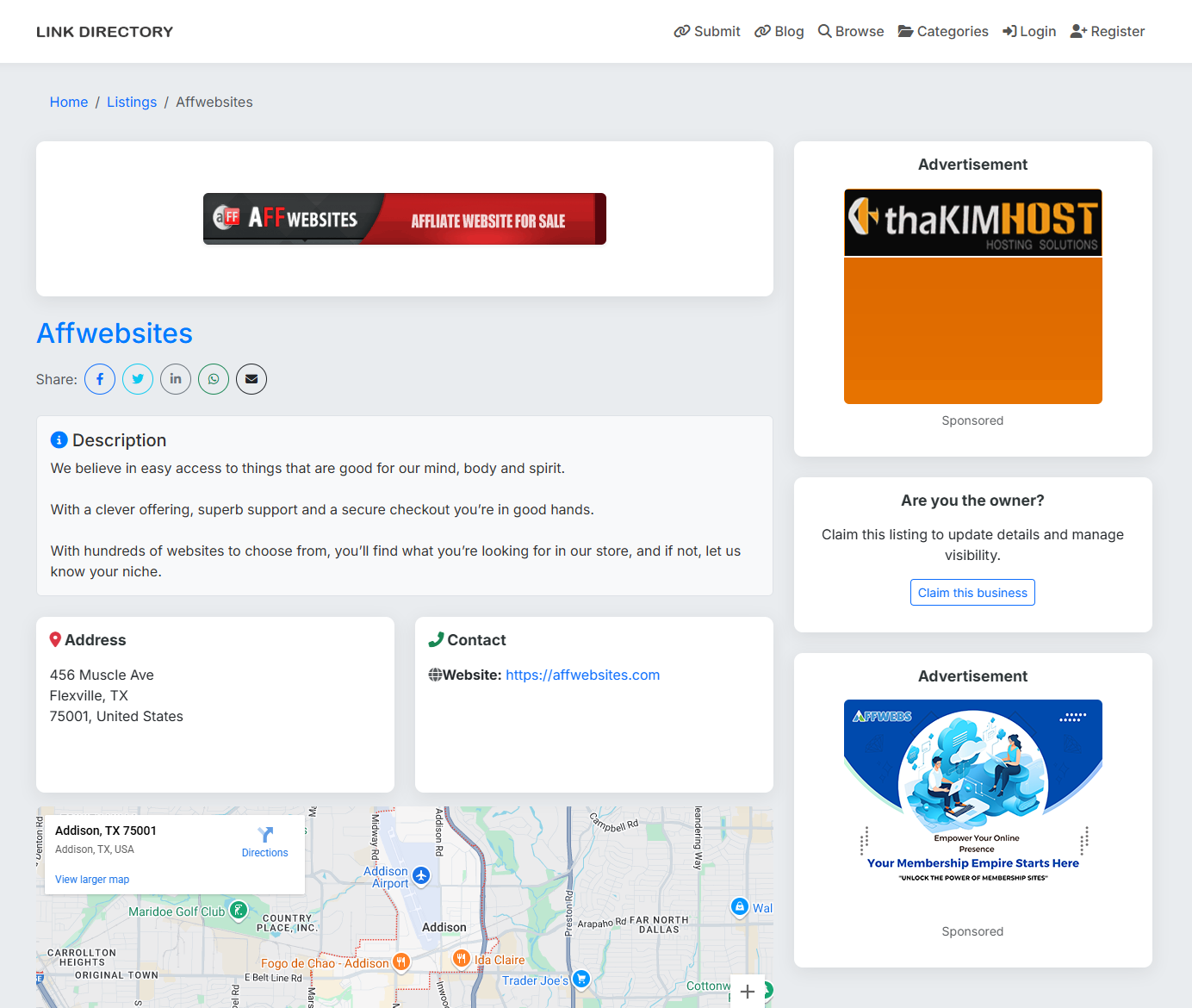
Task: Select Maridoe Golf Club map pin
Action: pyautogui.click(x=239, y=910)
